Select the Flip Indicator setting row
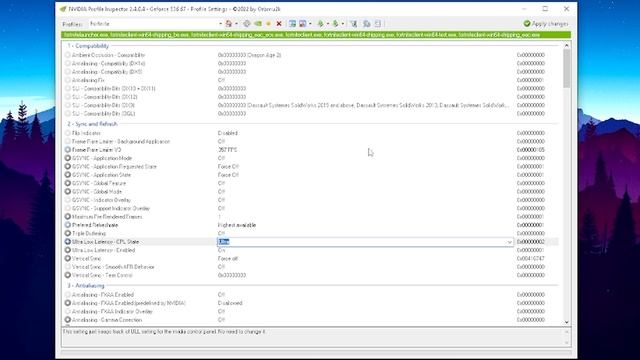The width and height of the screenshot is (640, 360). 310,133
